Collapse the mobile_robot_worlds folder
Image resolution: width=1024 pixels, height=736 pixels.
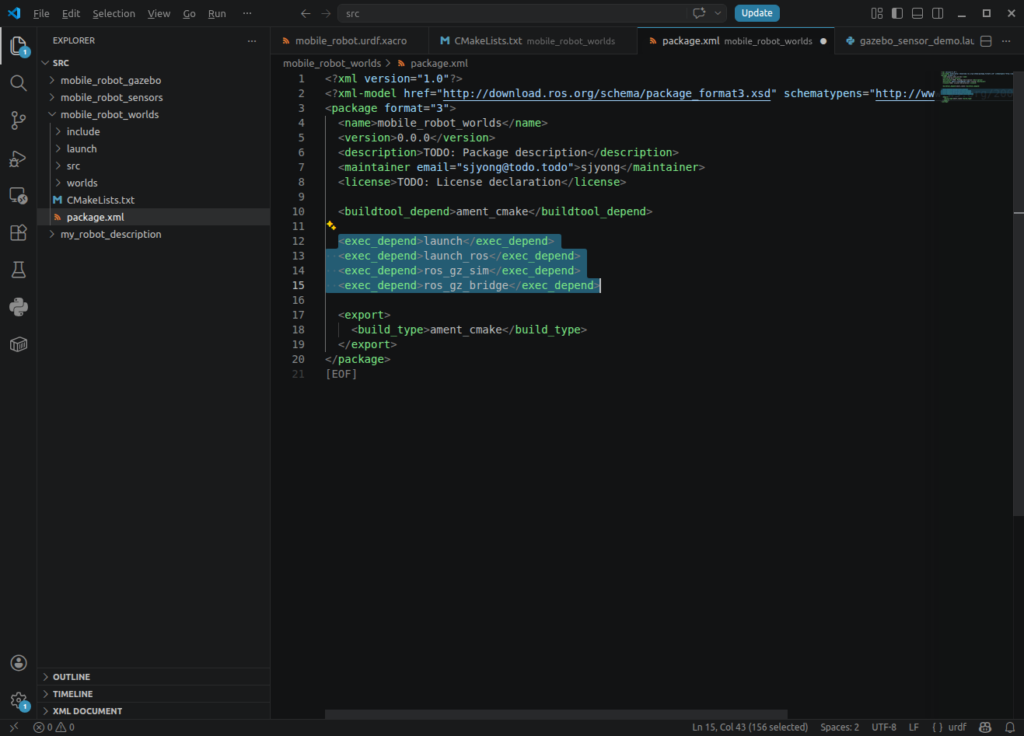click(52, 114)
